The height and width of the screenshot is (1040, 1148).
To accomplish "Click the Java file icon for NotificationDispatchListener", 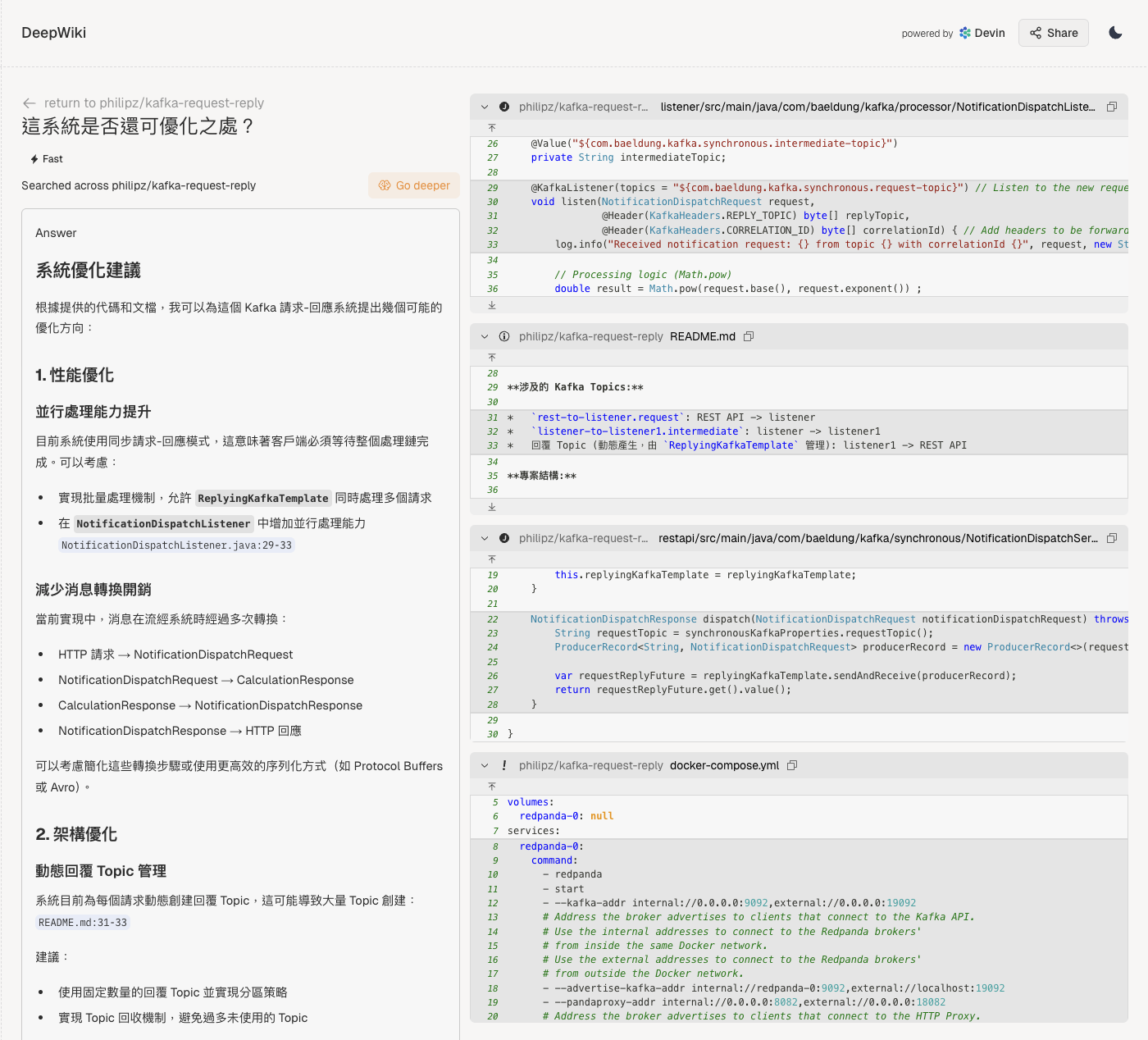I will (x=504, y=107).
